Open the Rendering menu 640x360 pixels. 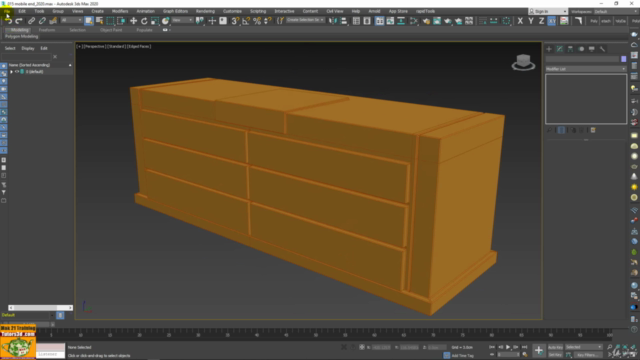(x=205, y=11)
